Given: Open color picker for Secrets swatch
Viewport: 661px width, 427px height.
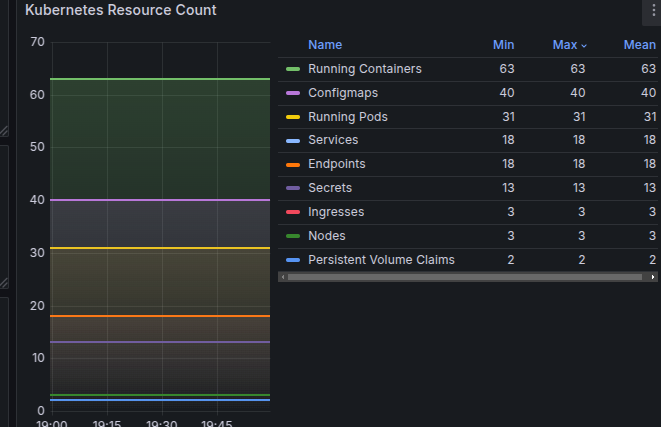Looking at the screenshot, I should coord(293,188).
